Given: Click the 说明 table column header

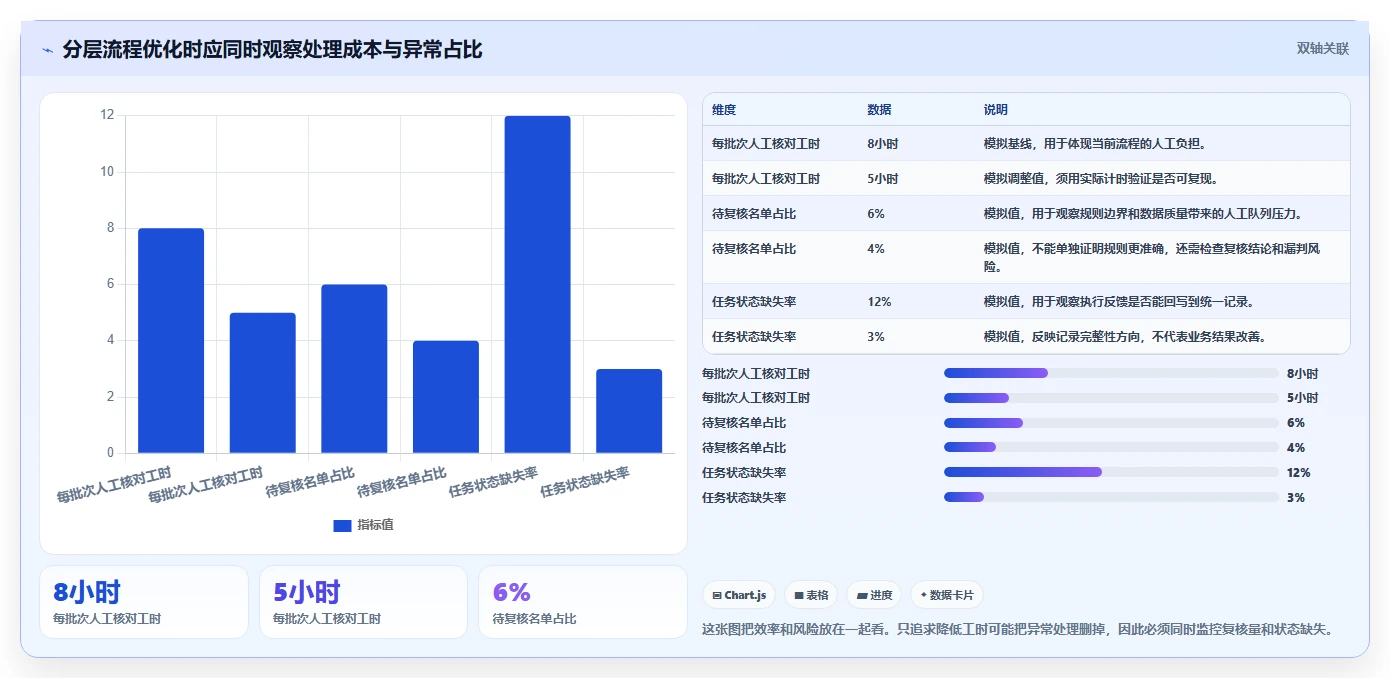Looking at the screenshot, I should (996, 110).
